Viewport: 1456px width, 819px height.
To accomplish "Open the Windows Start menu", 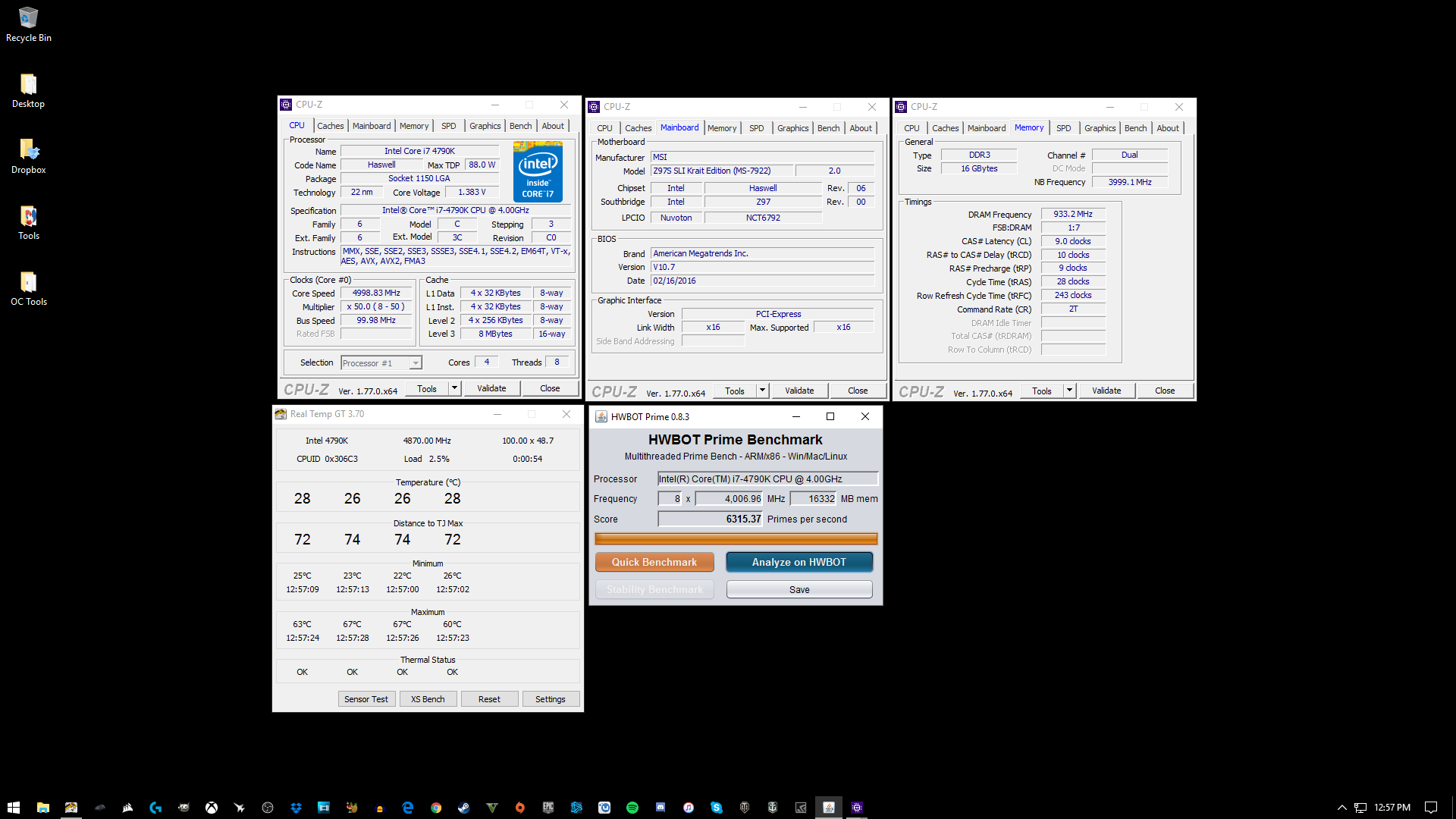I will coord(14,808).
